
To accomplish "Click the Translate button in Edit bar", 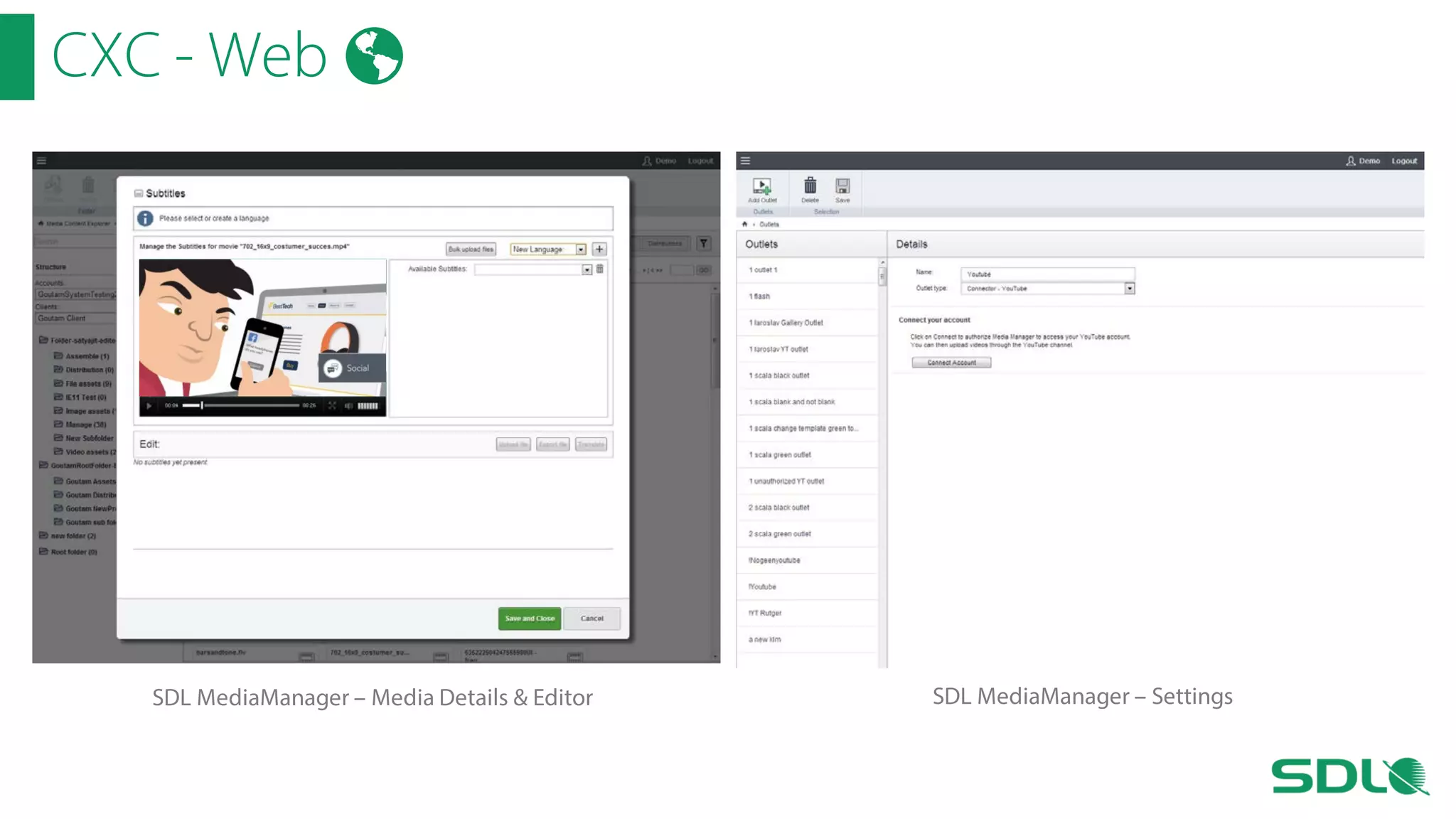I will [x=591, y=444].
